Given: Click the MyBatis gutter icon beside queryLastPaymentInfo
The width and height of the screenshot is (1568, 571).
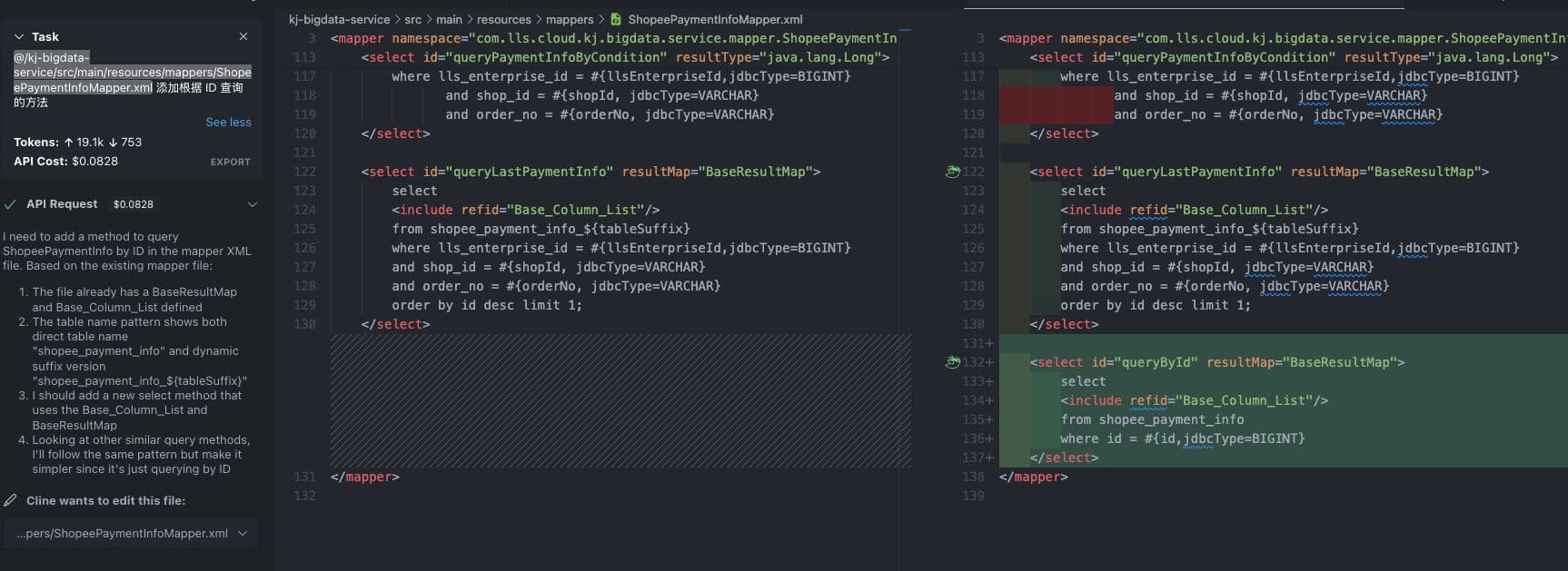Looking at the screenshot, I should pyautogui.click(x=952, y=172).
